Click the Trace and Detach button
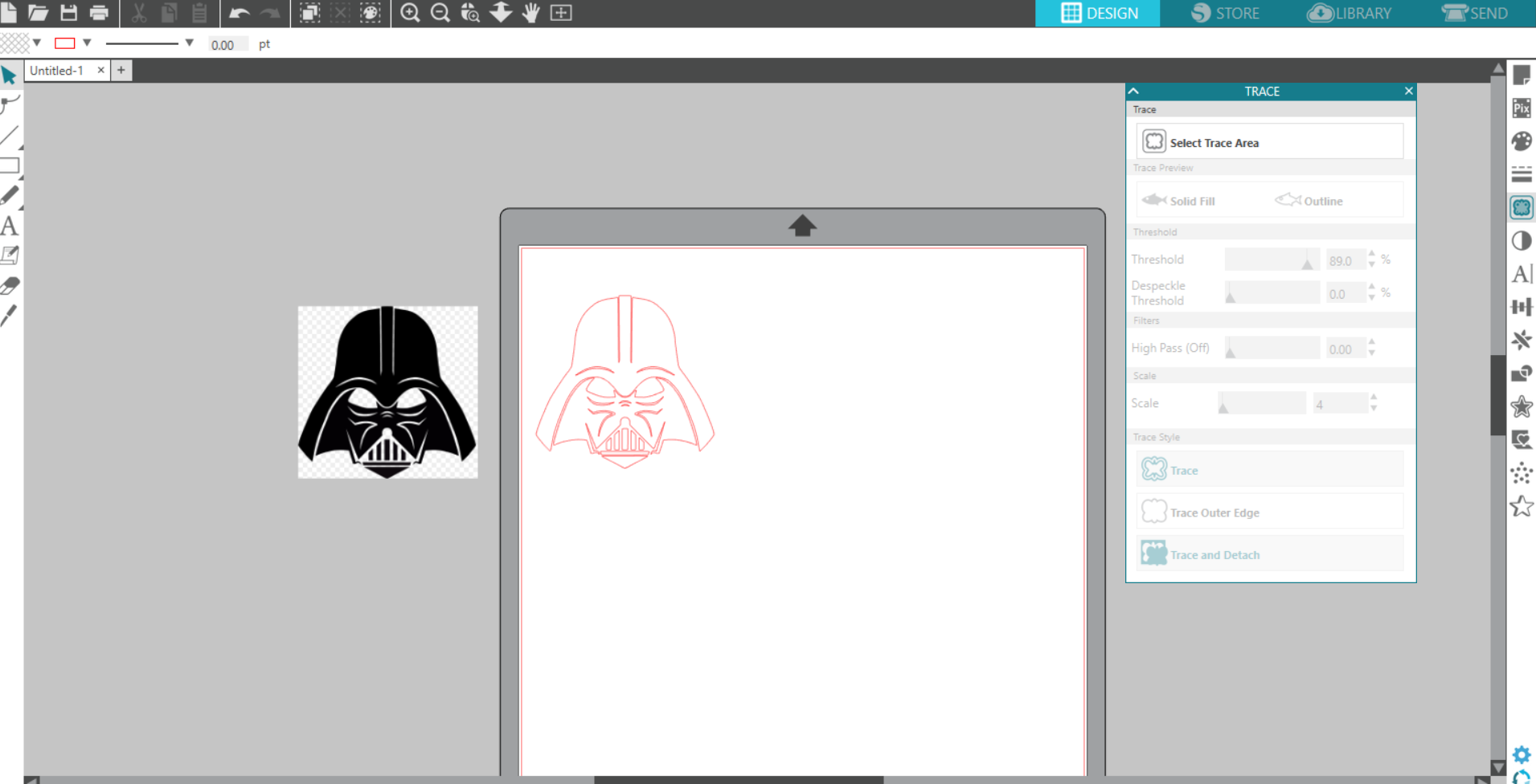1536x784 pixels. point(1270,554)
